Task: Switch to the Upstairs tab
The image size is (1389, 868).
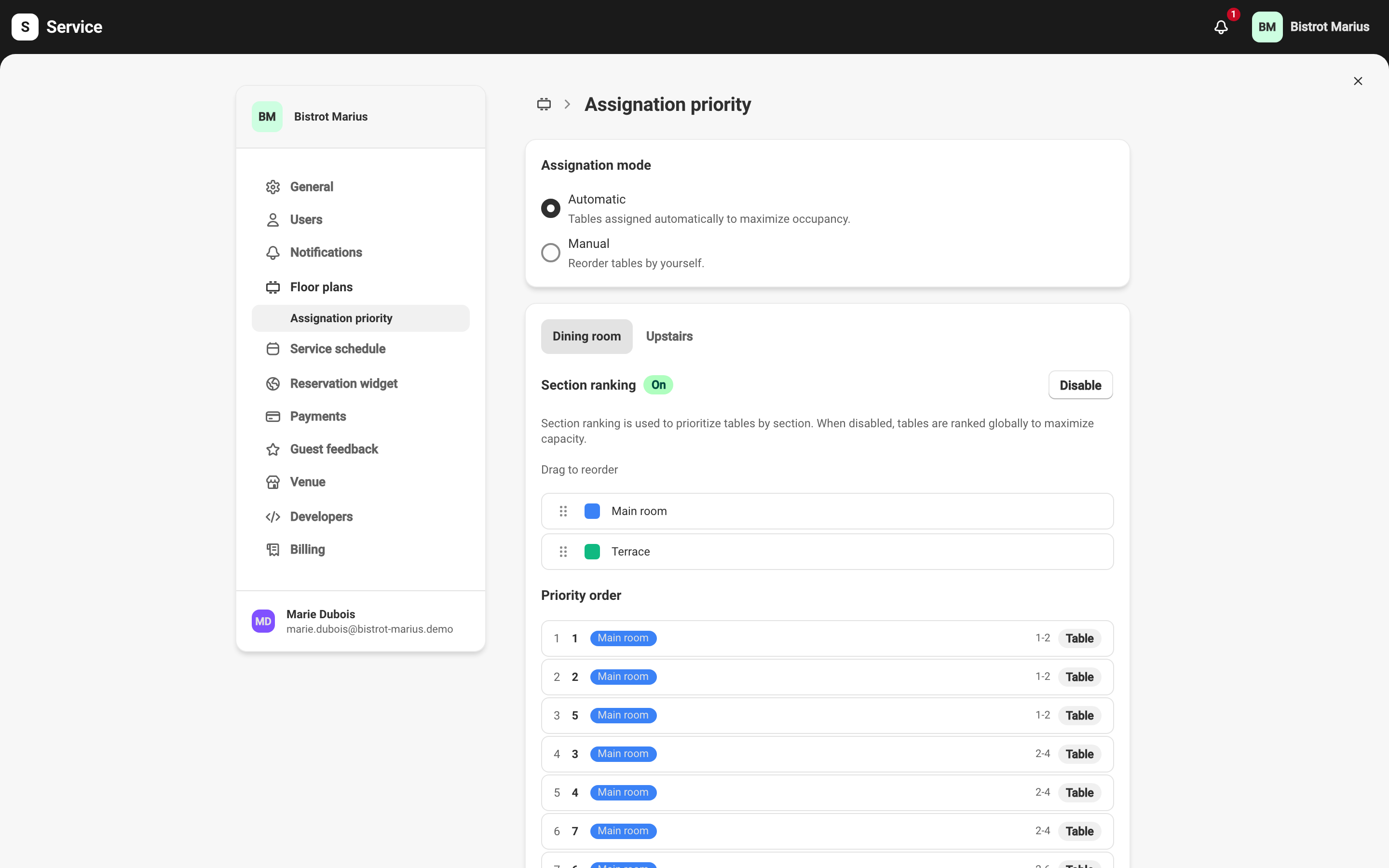Action: 669,337
